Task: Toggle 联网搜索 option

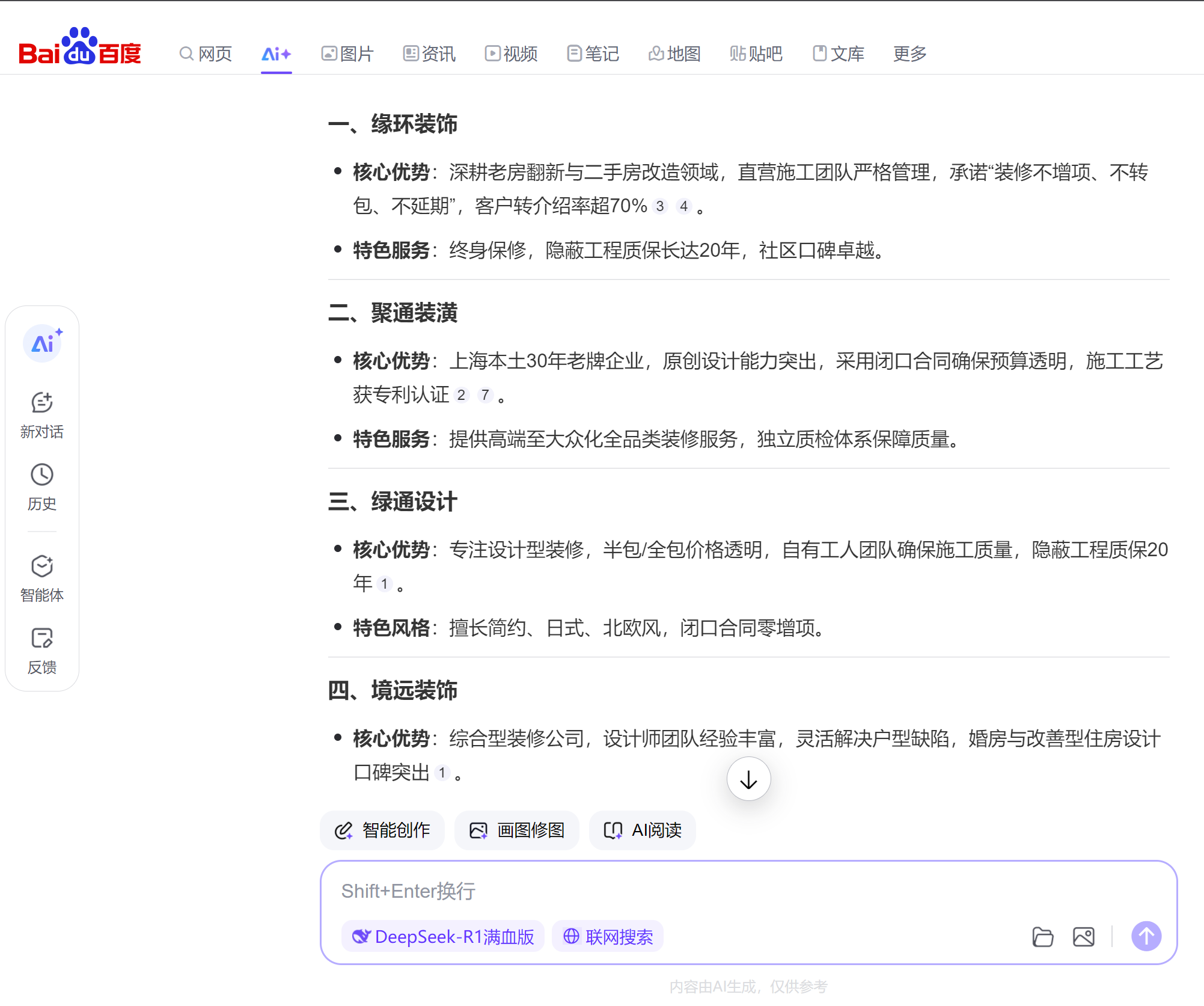Action: (x=608, y=937)
